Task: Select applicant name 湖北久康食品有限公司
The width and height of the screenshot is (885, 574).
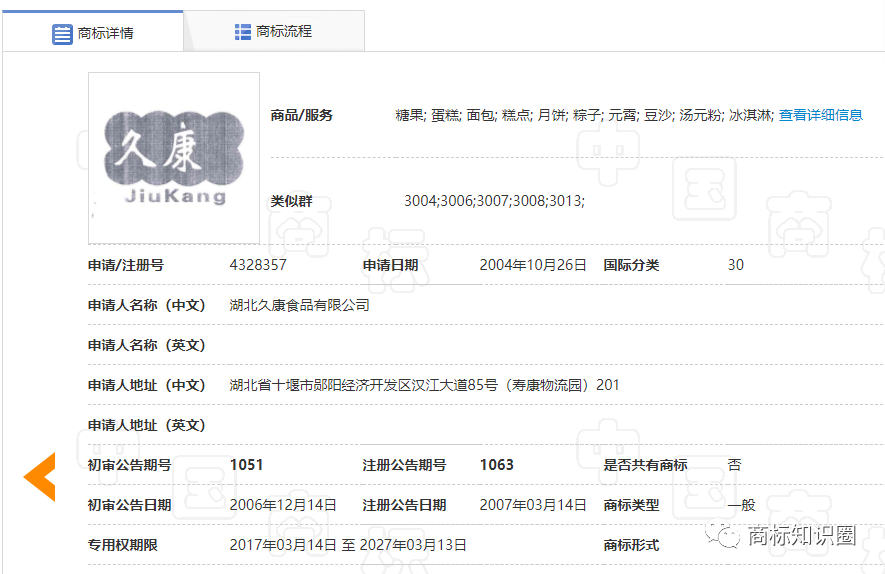Action: [x=299, y=305]
